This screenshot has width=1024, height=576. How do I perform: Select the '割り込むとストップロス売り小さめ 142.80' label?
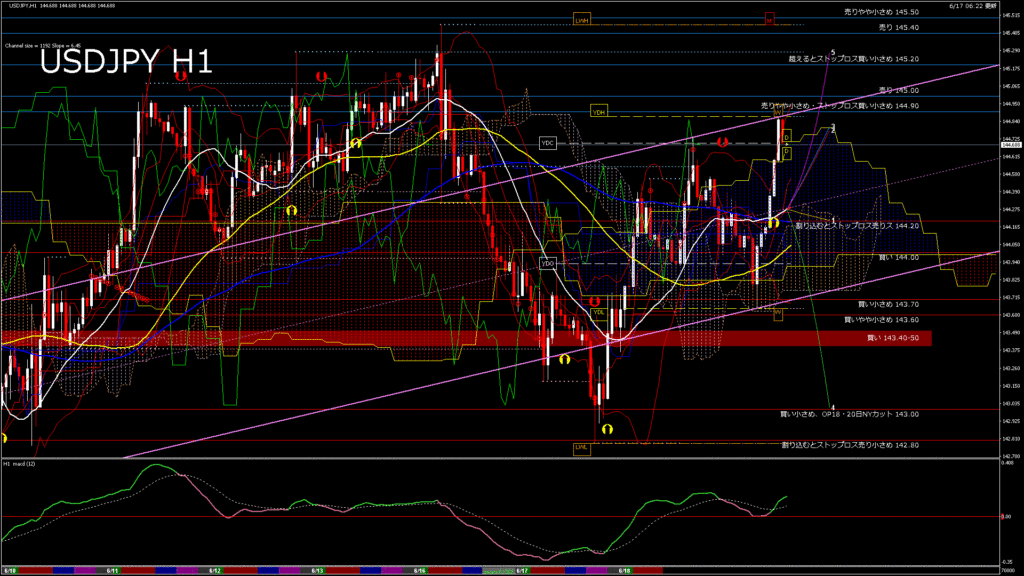tap(850, 445)
